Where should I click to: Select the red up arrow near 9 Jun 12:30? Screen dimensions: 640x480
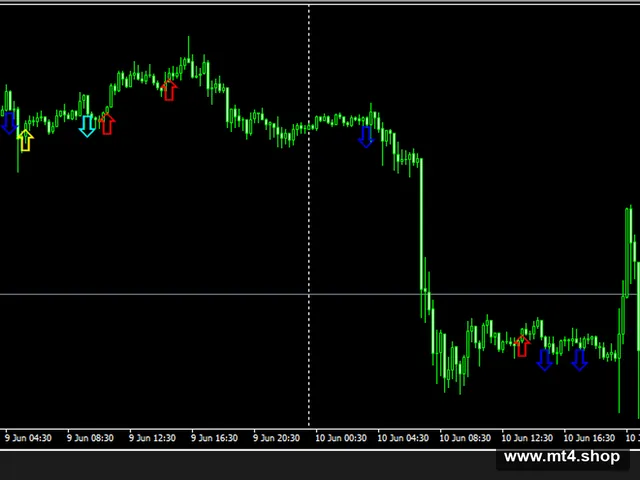(x=169, y=90)
